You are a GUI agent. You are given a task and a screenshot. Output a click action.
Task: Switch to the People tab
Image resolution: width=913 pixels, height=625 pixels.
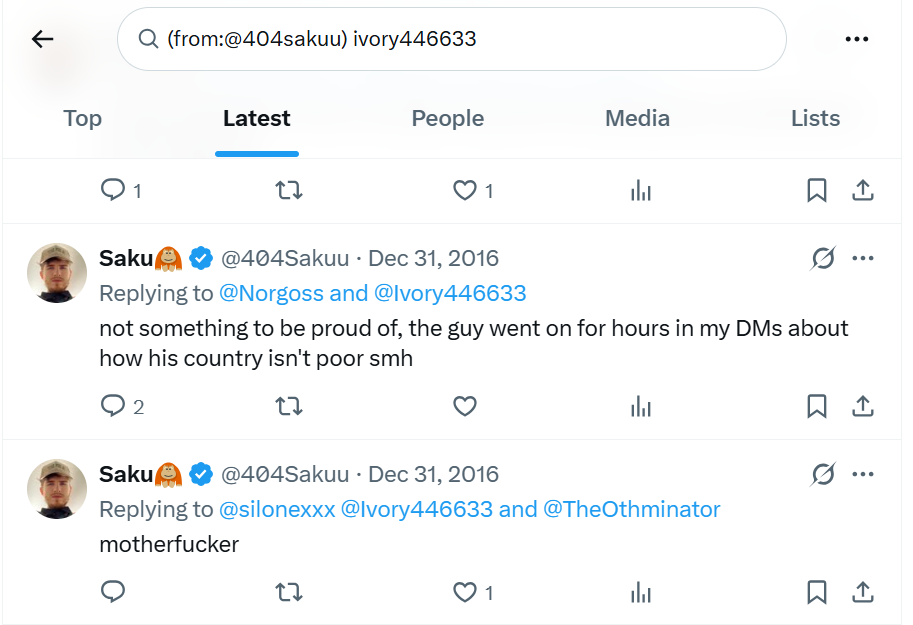(447, 118)
